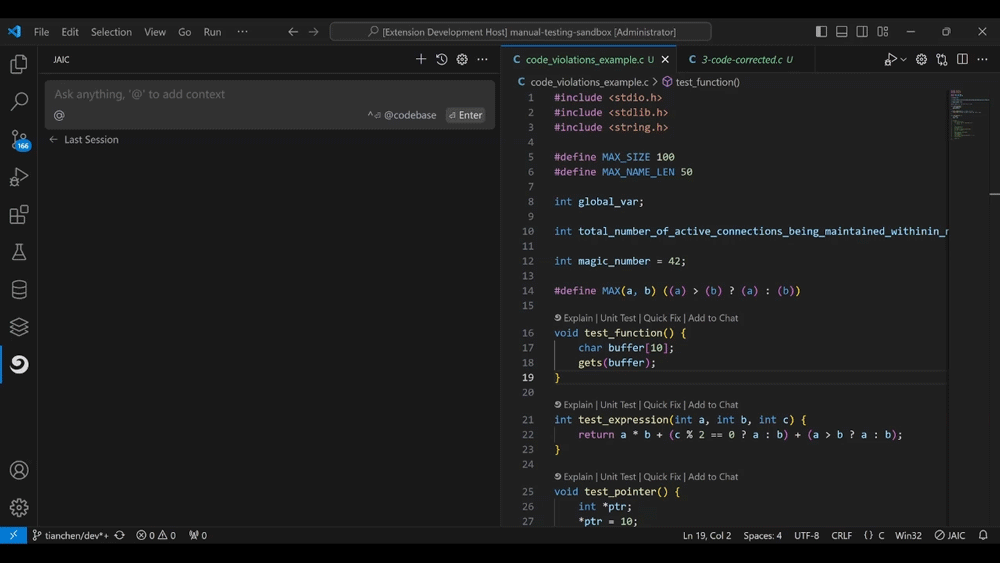
Task: Expand the run button dropdown arrow
Action: 903,59
